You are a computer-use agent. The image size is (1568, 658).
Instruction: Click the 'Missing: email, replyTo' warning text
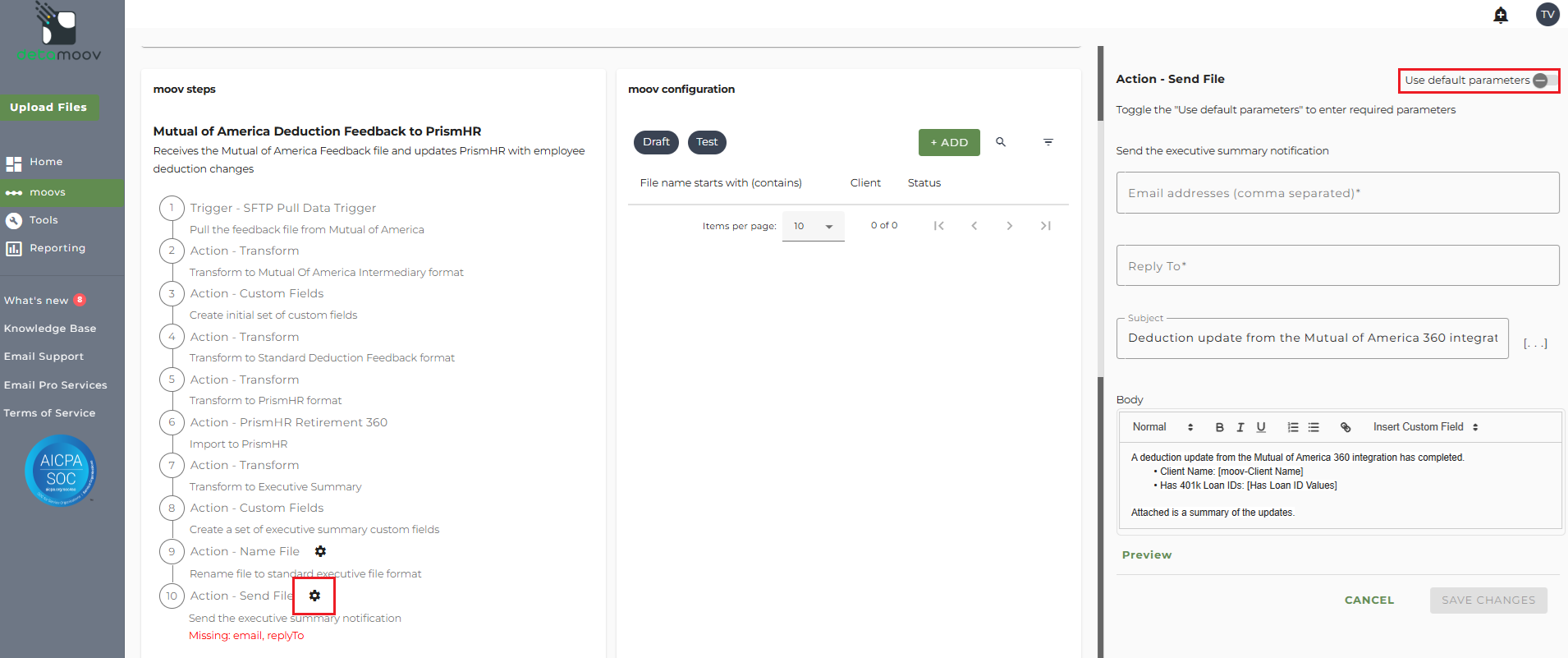246,636
